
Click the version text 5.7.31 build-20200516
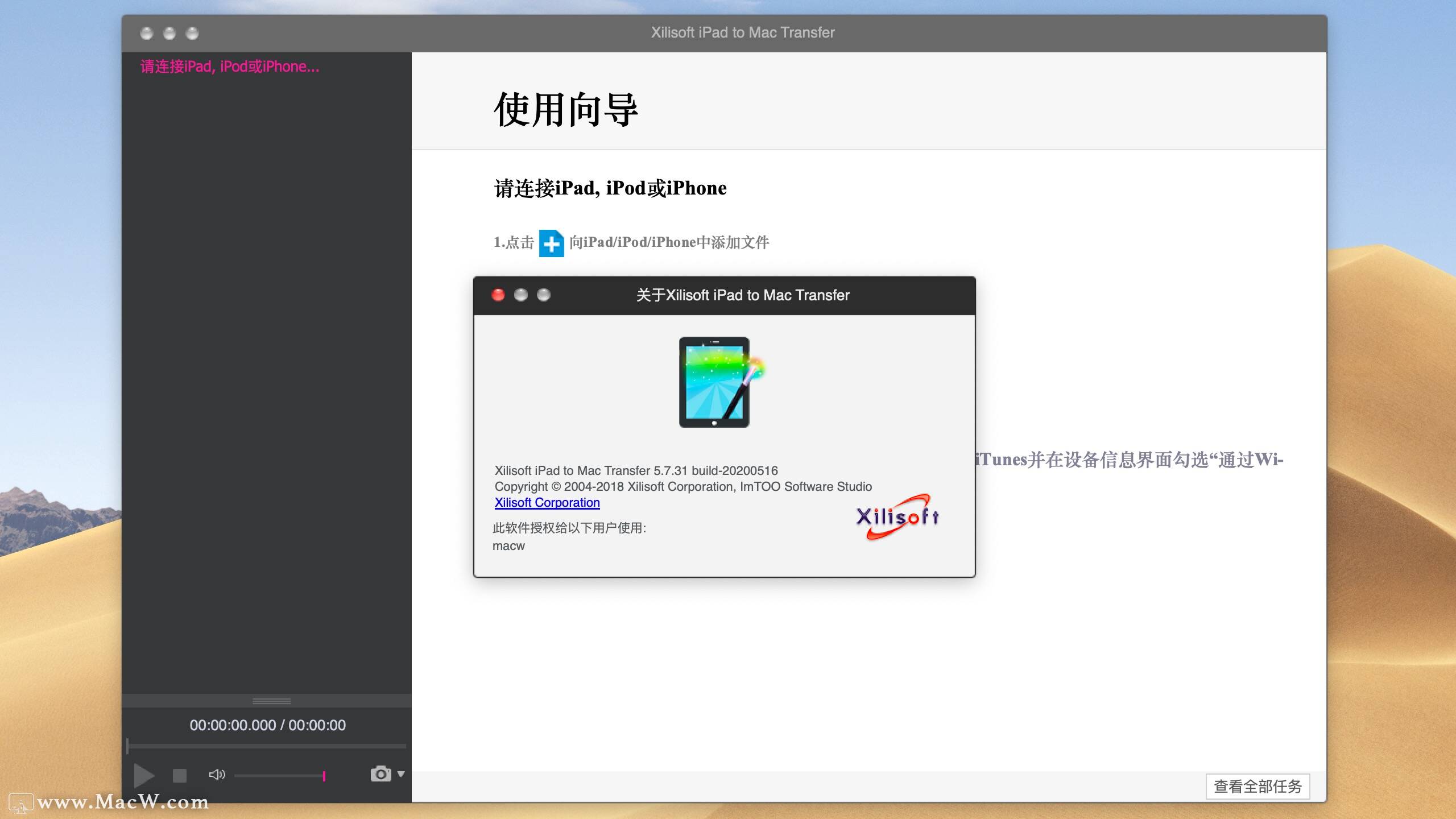click(x=715, y=471)
